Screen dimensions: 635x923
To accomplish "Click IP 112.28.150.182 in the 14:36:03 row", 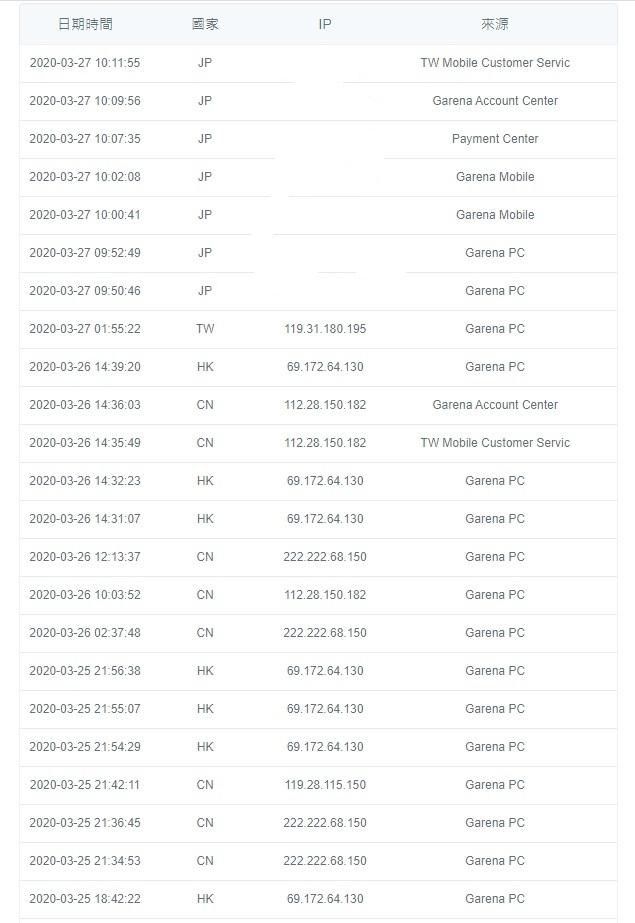I will (325, 405).
